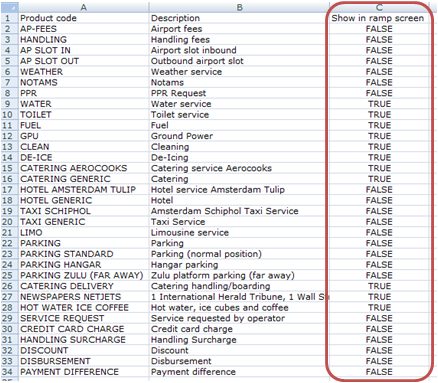Select cell CREDIT CARD CHARGE

(x=84, y=329)
